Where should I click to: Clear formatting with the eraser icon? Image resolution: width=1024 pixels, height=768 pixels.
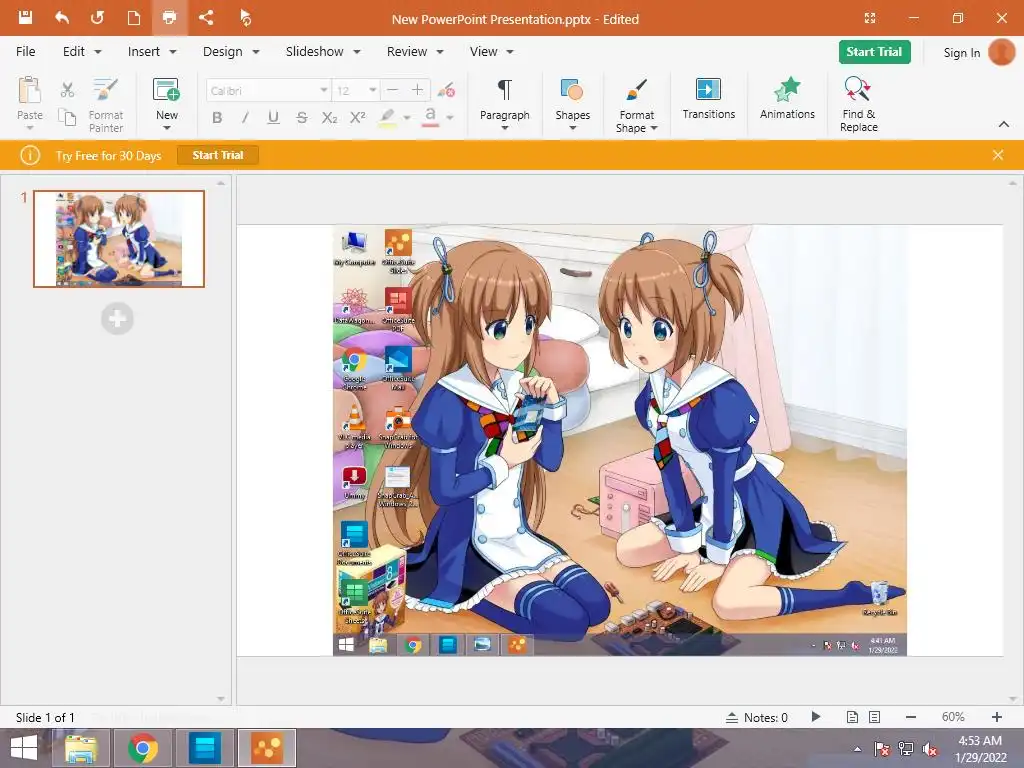447,90
